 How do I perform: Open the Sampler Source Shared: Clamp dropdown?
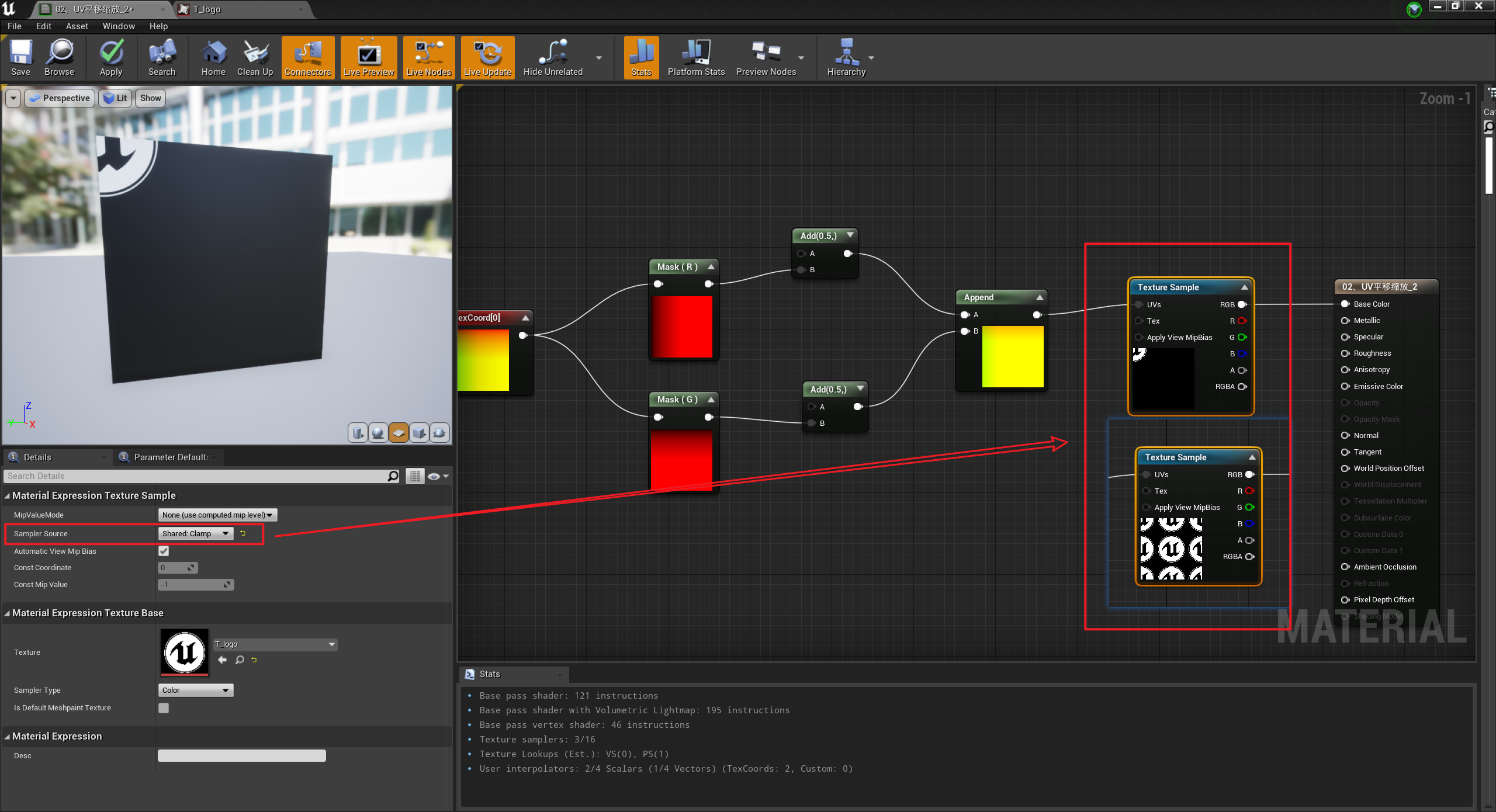click(x=195, y=533)
